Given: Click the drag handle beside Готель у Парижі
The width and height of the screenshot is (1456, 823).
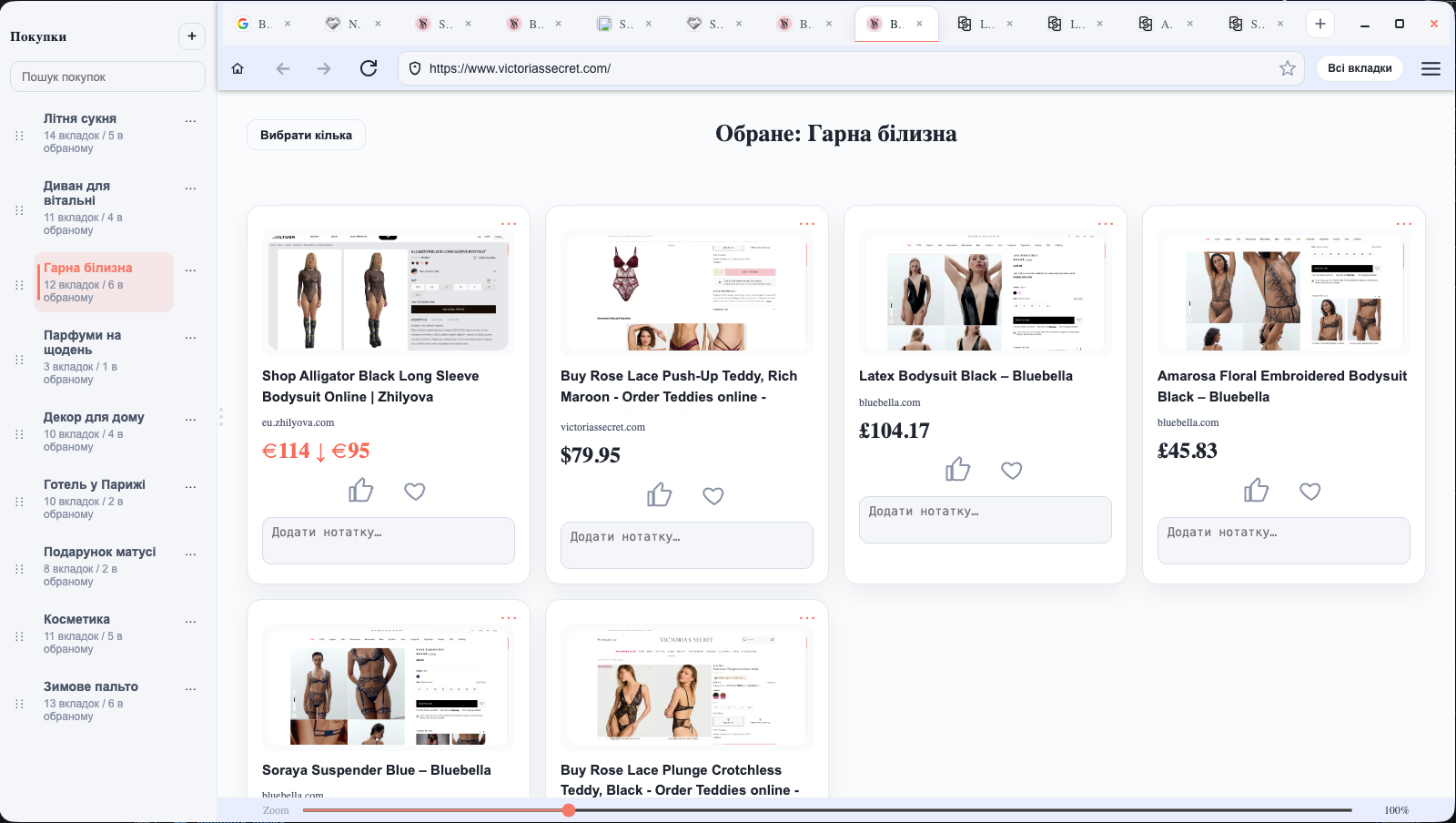Looking at the screenshot, I should (19, 502).
